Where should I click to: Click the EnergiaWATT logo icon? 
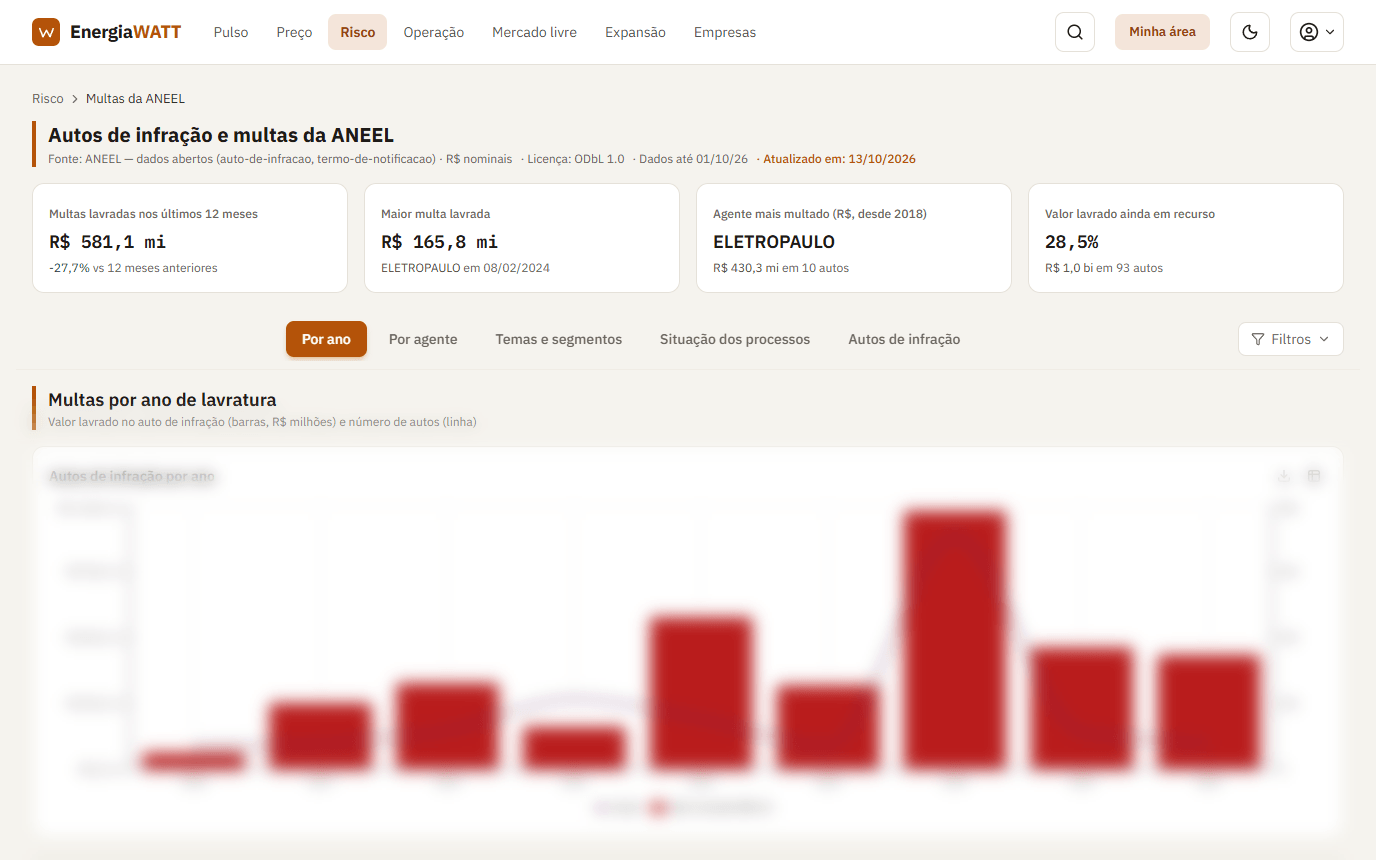(46, 32)
